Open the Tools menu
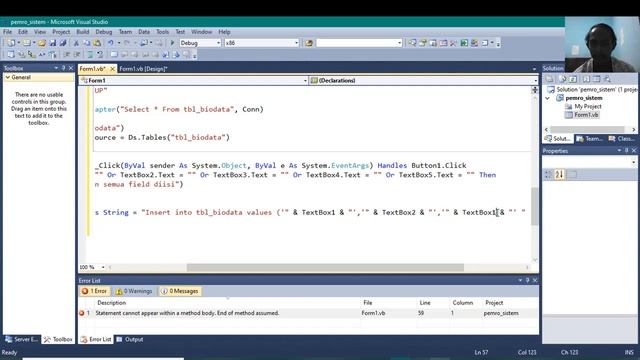Image resolution: width=640 pixels, height=360 pixels. pos(162,32)
